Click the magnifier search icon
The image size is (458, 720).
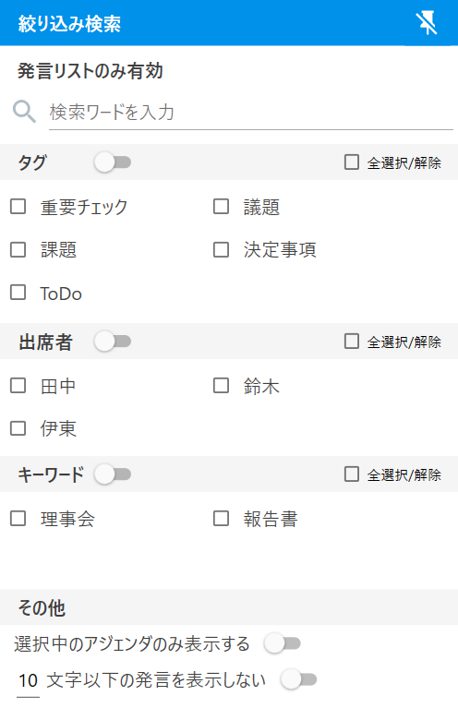(x=24, y=112)
